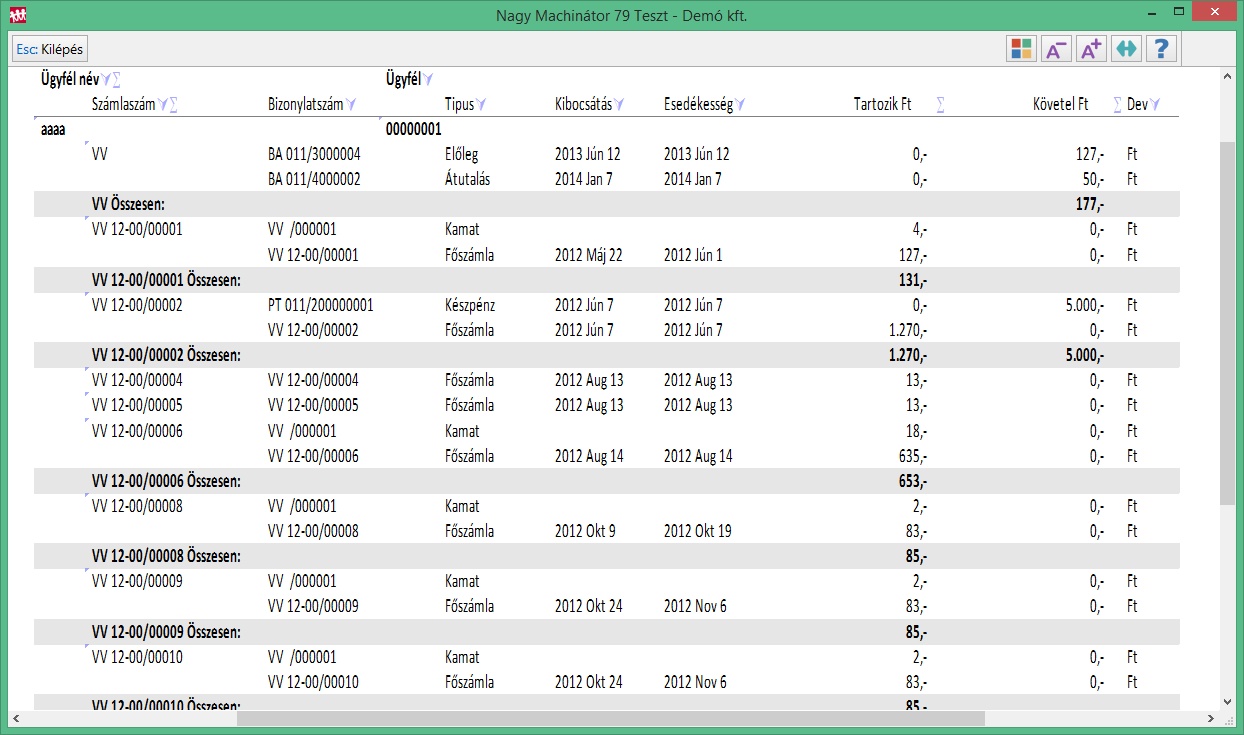Viewport: 1244px width, 735px height.
Task: Click sum icon next to Ügyfél név
Action: pos(117,80)
